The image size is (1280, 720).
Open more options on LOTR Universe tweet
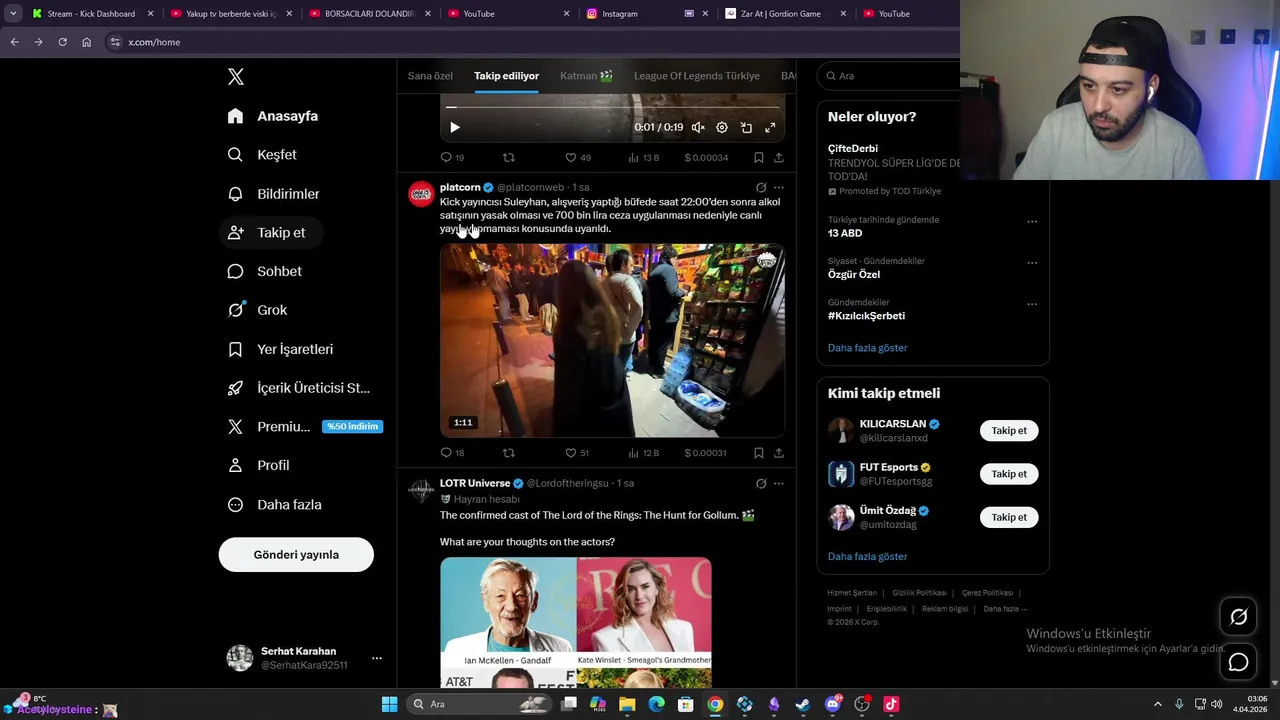[779, 484]
